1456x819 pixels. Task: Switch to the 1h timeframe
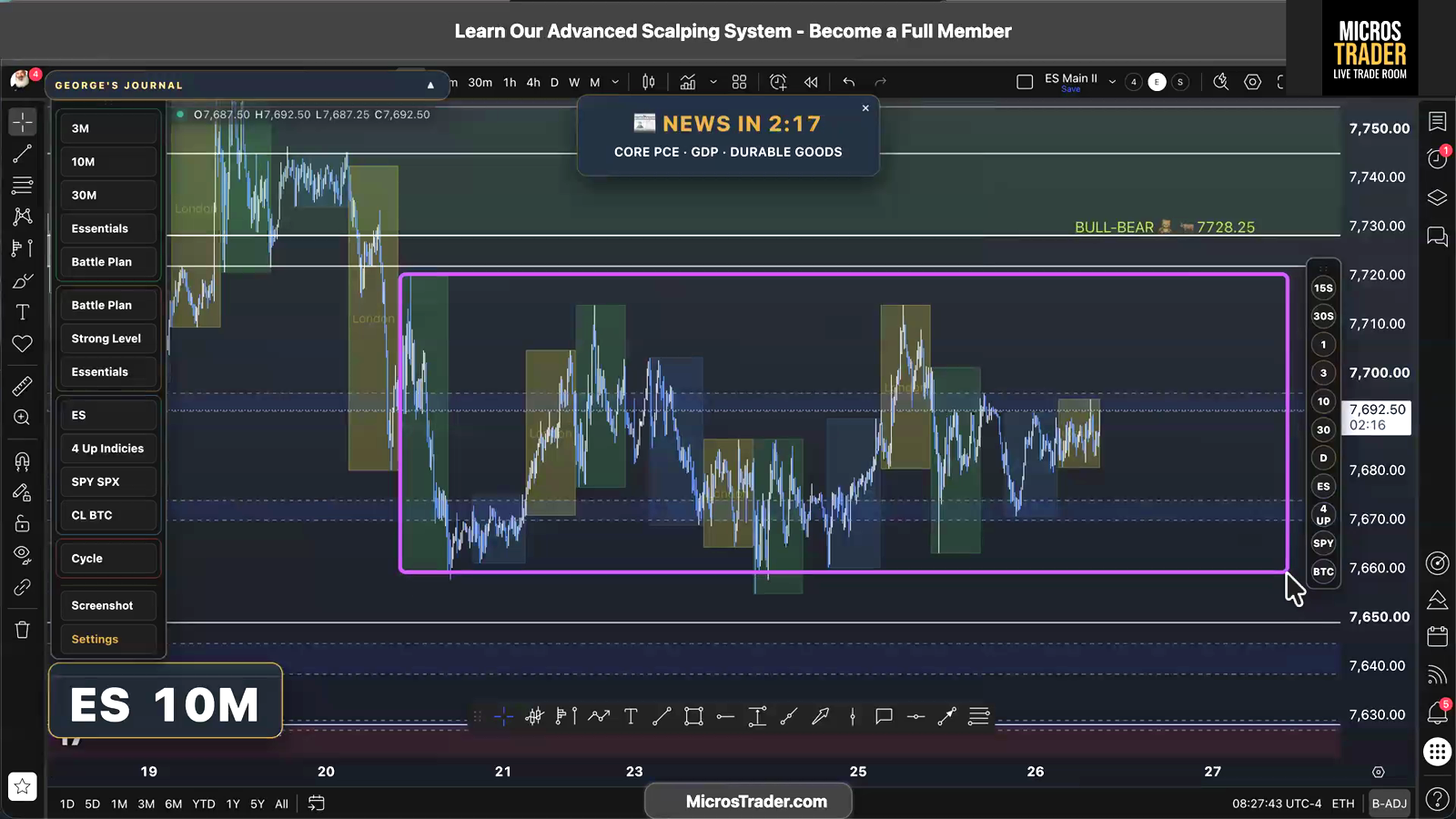510,82
